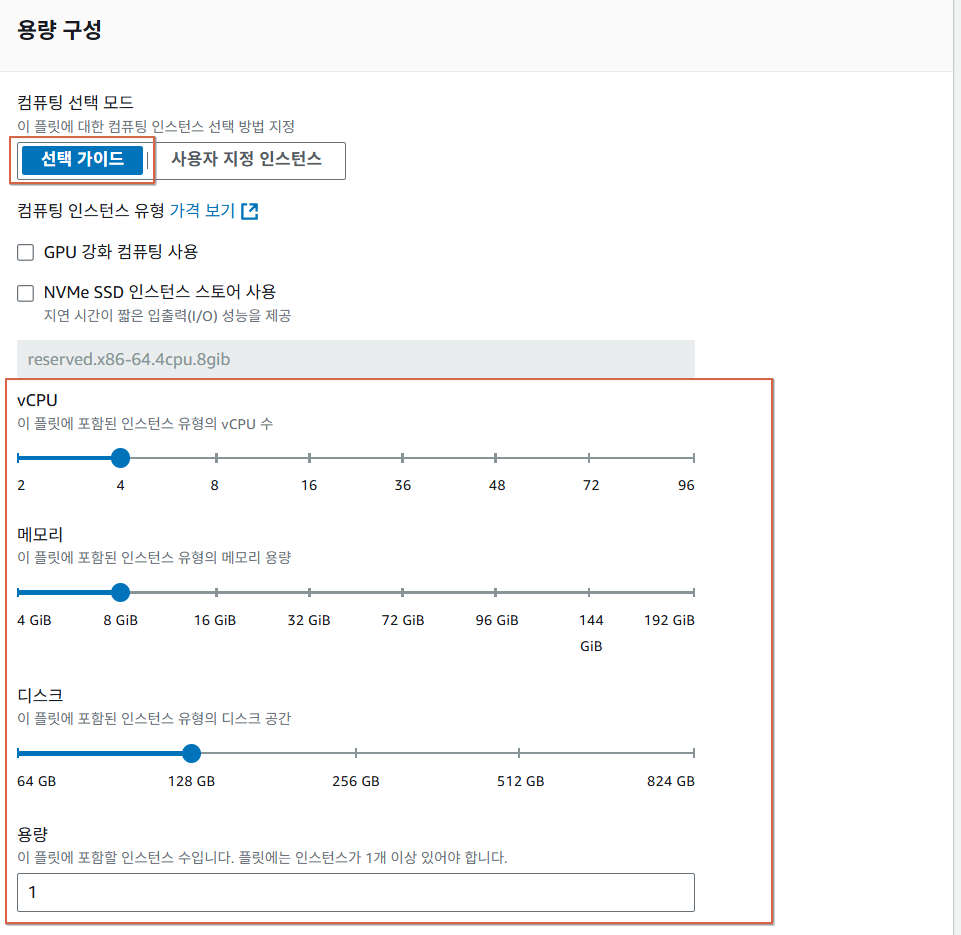Enable GPU 강화 컴퓨팅 사용 checkbox

27,252
